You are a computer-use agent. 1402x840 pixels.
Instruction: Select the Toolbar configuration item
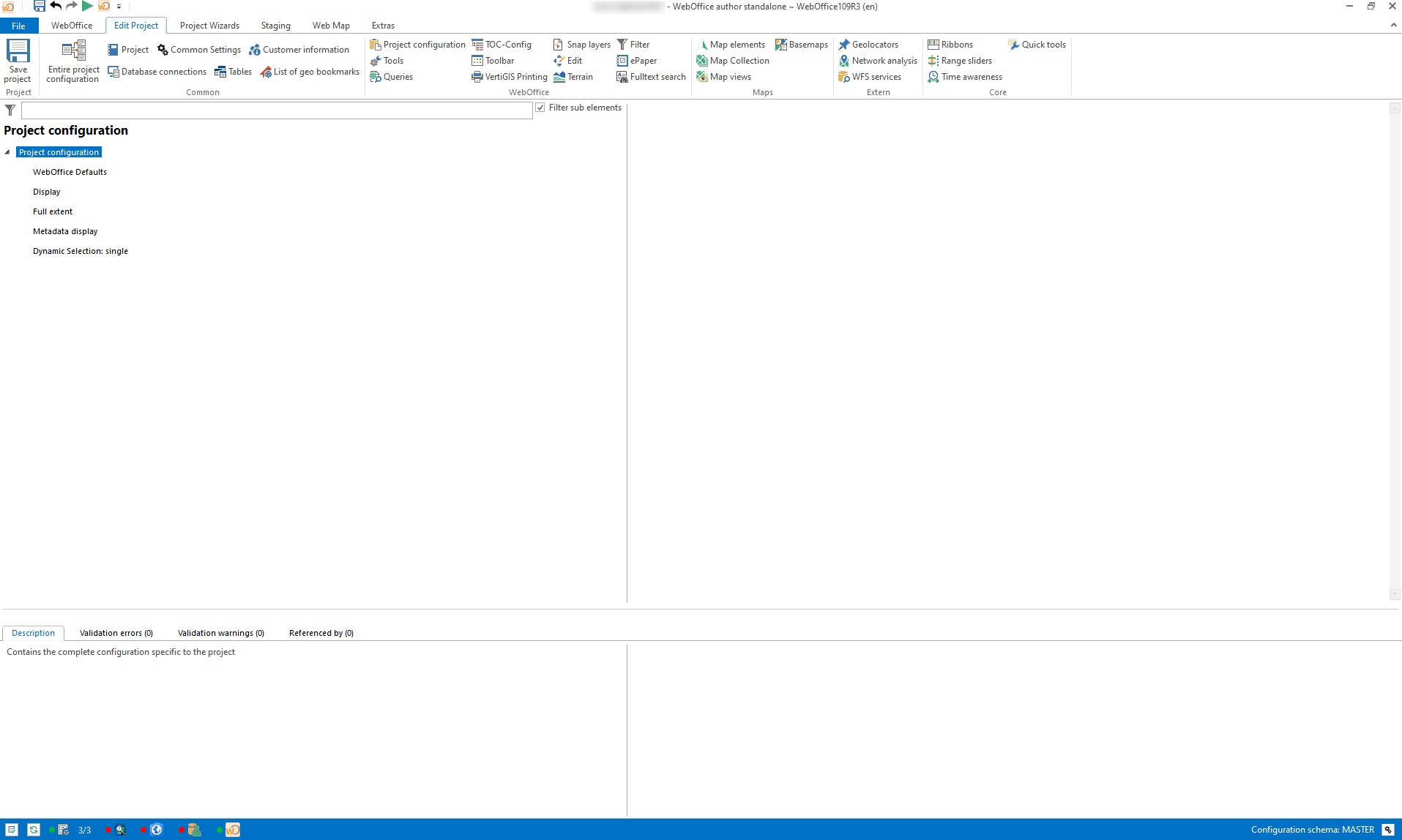[x=493, y=60]
